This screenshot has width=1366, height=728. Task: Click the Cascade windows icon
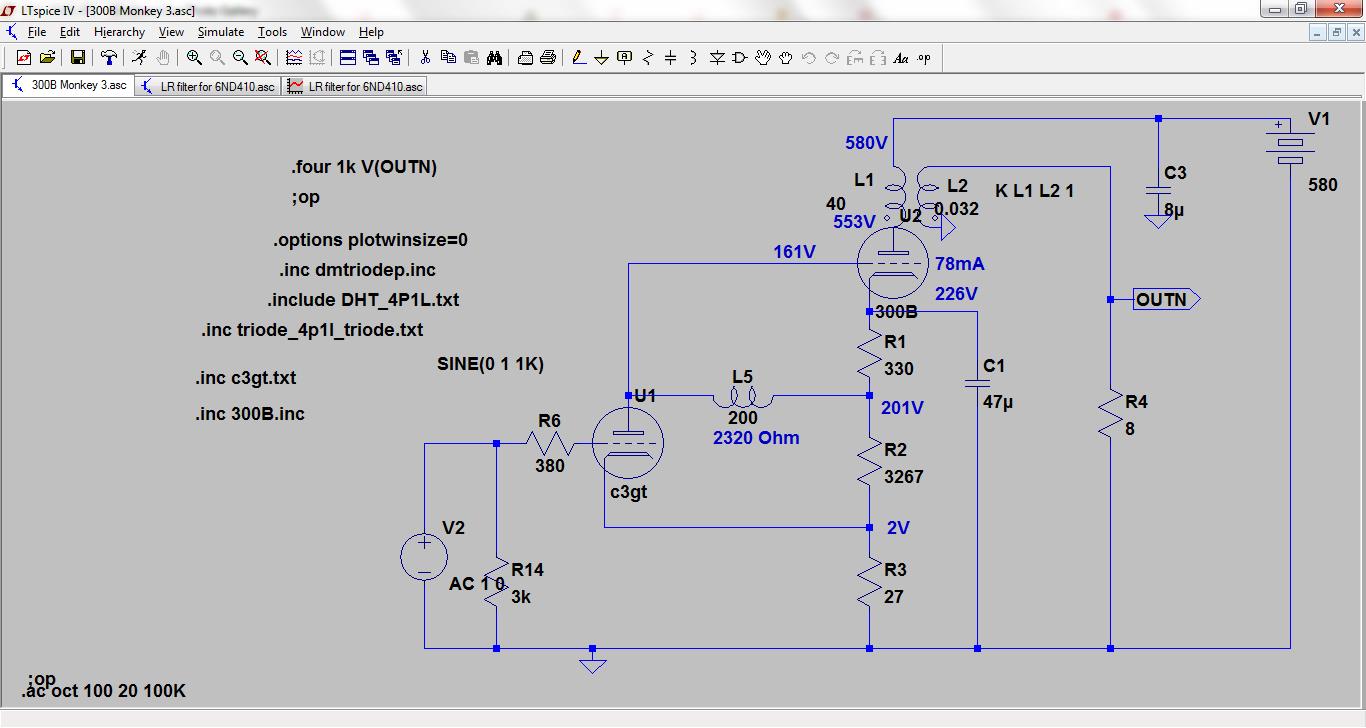pos(371,58)
